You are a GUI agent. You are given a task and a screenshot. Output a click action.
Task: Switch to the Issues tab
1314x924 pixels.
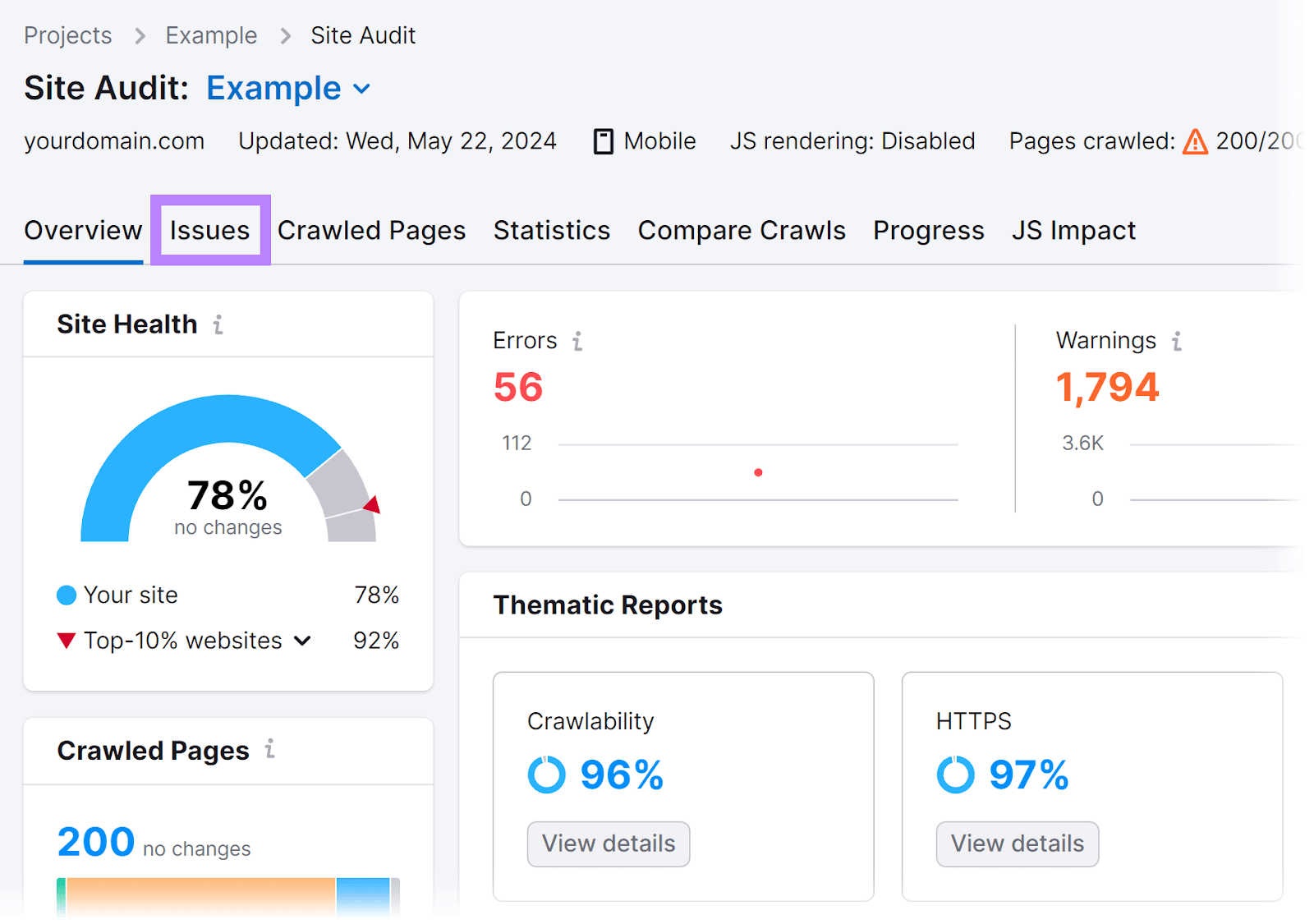pos(210,231)
